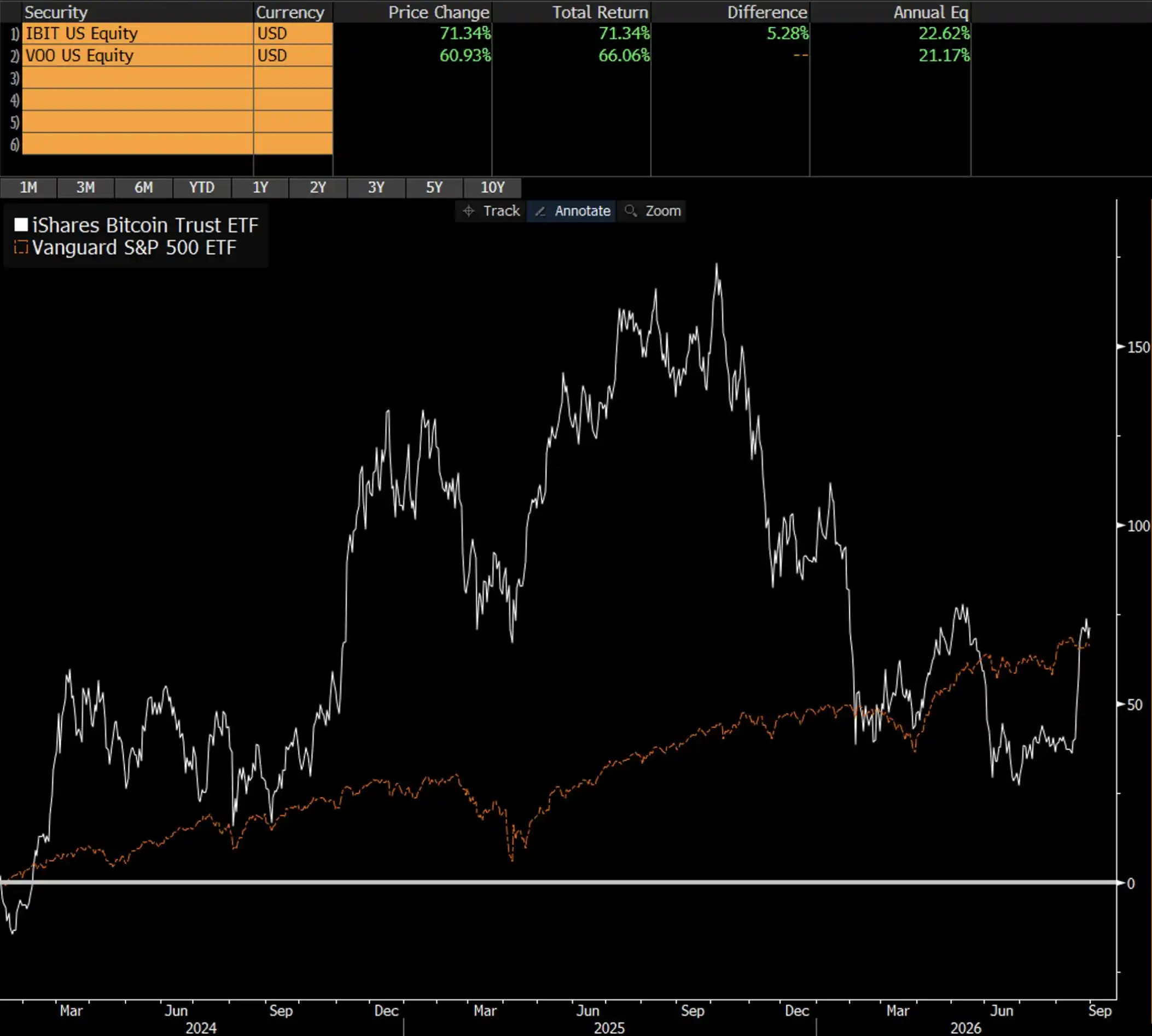Activate the Zoom magnifier tool
This screenshot has height=1036, width=1152.
(651, 211)
